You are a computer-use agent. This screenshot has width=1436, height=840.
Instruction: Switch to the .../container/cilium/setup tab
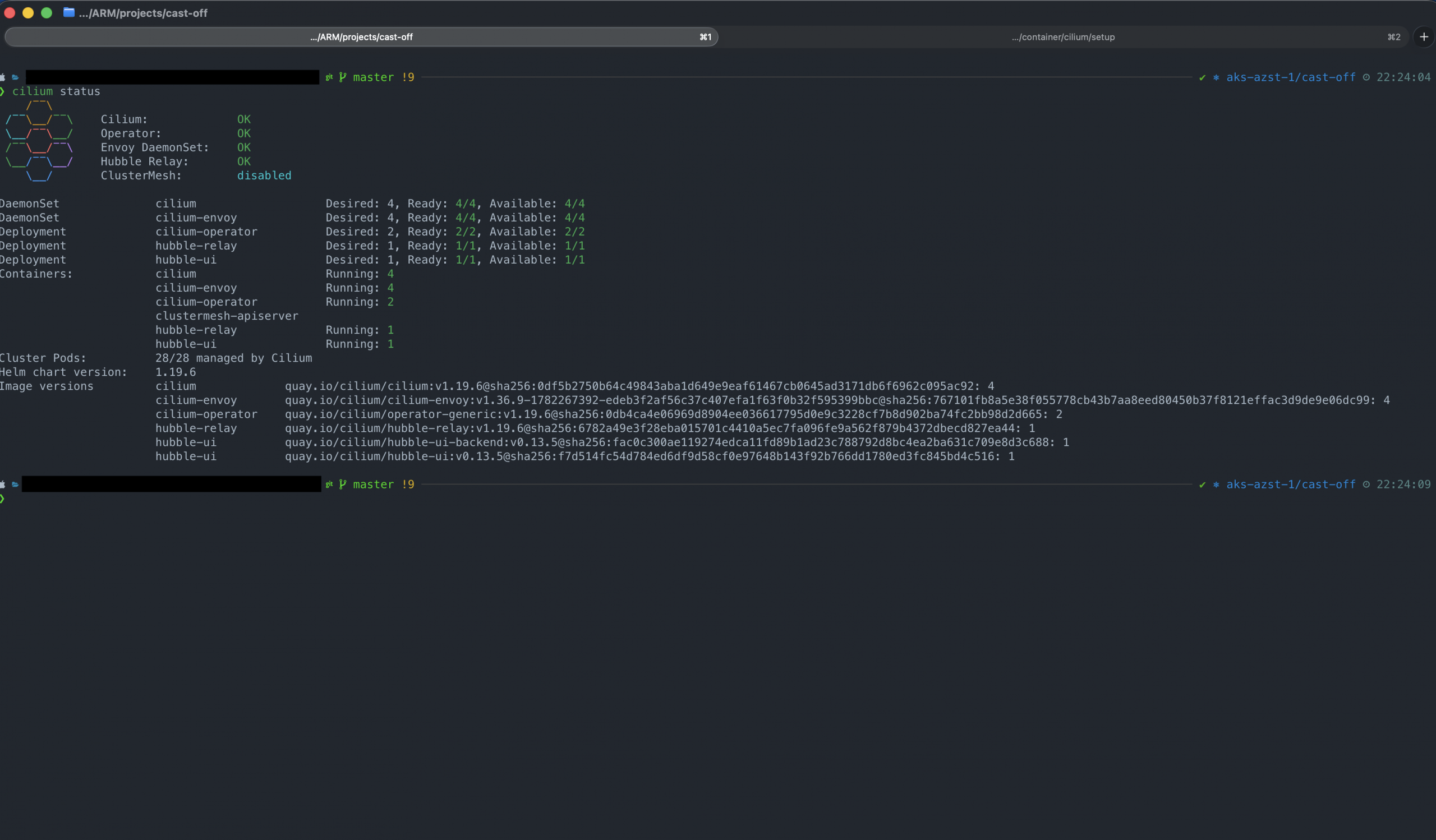(1064, 37)
